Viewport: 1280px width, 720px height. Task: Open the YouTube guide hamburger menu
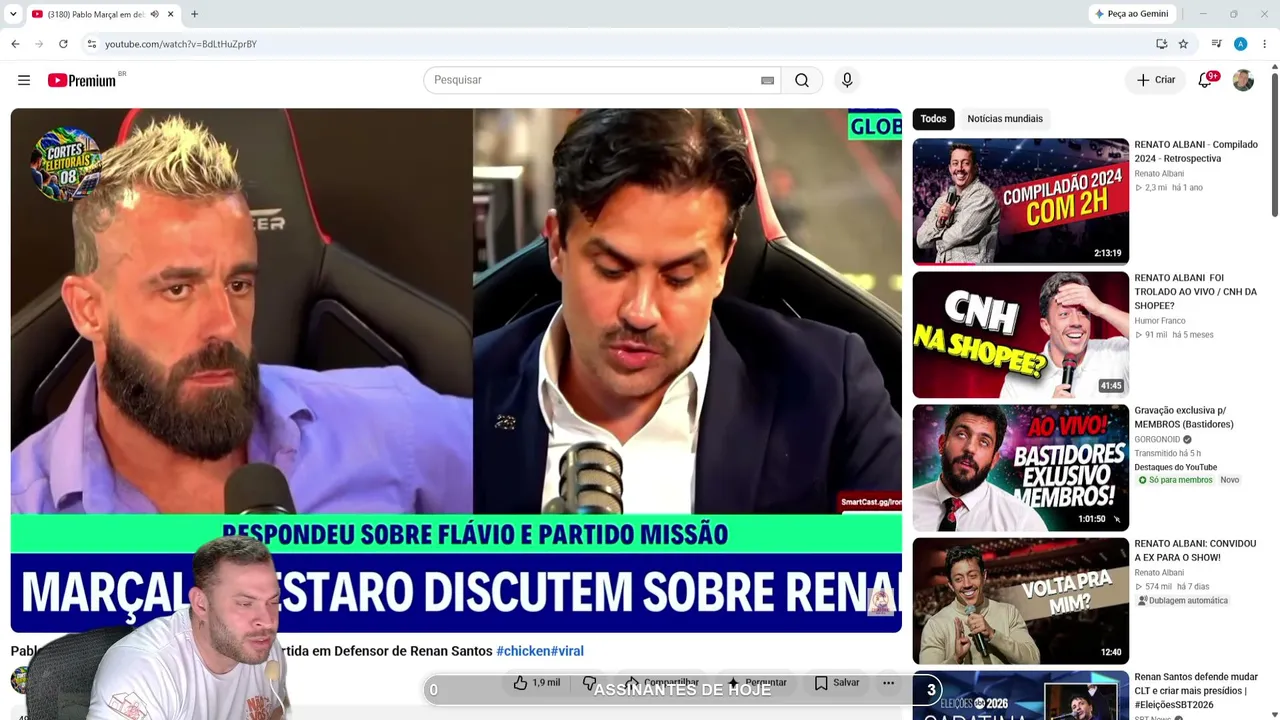point(24,80)
